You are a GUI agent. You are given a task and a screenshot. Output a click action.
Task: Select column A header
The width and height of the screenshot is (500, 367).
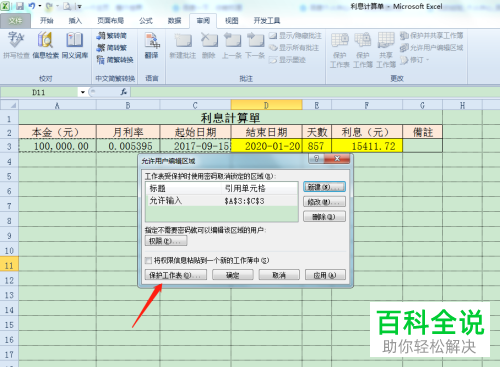[x=57, y=105]
